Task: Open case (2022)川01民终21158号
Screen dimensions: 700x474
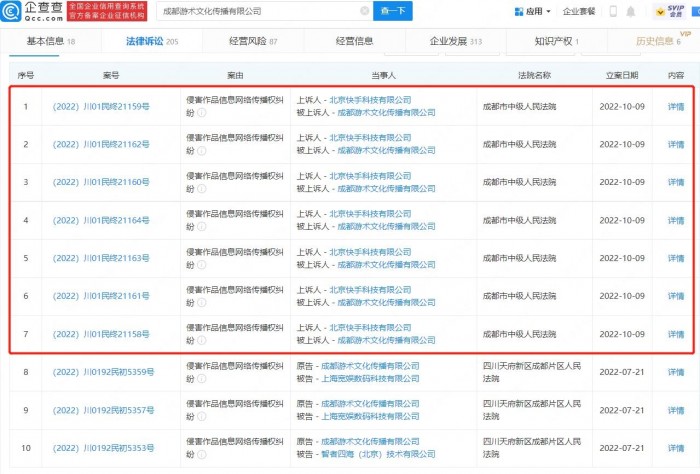Action: [x=101, y=334]
